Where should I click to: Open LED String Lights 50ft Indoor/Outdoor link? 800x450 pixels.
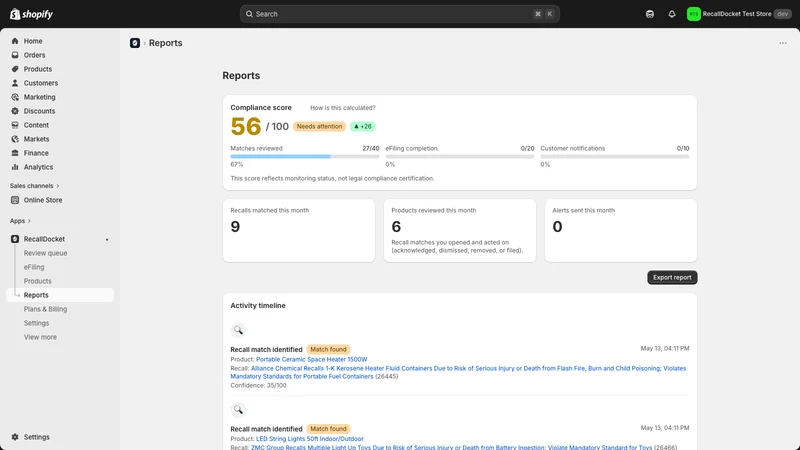[309, 439]
